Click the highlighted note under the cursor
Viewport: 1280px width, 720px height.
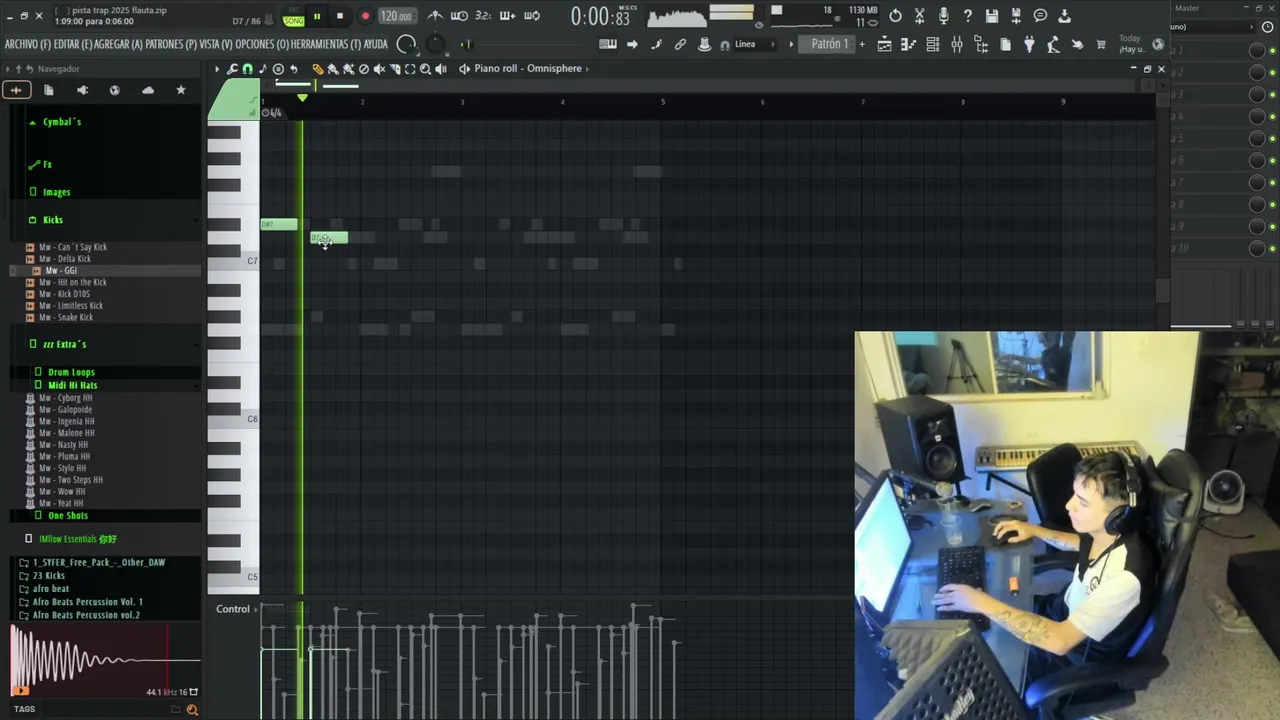(x=329, y=238)
